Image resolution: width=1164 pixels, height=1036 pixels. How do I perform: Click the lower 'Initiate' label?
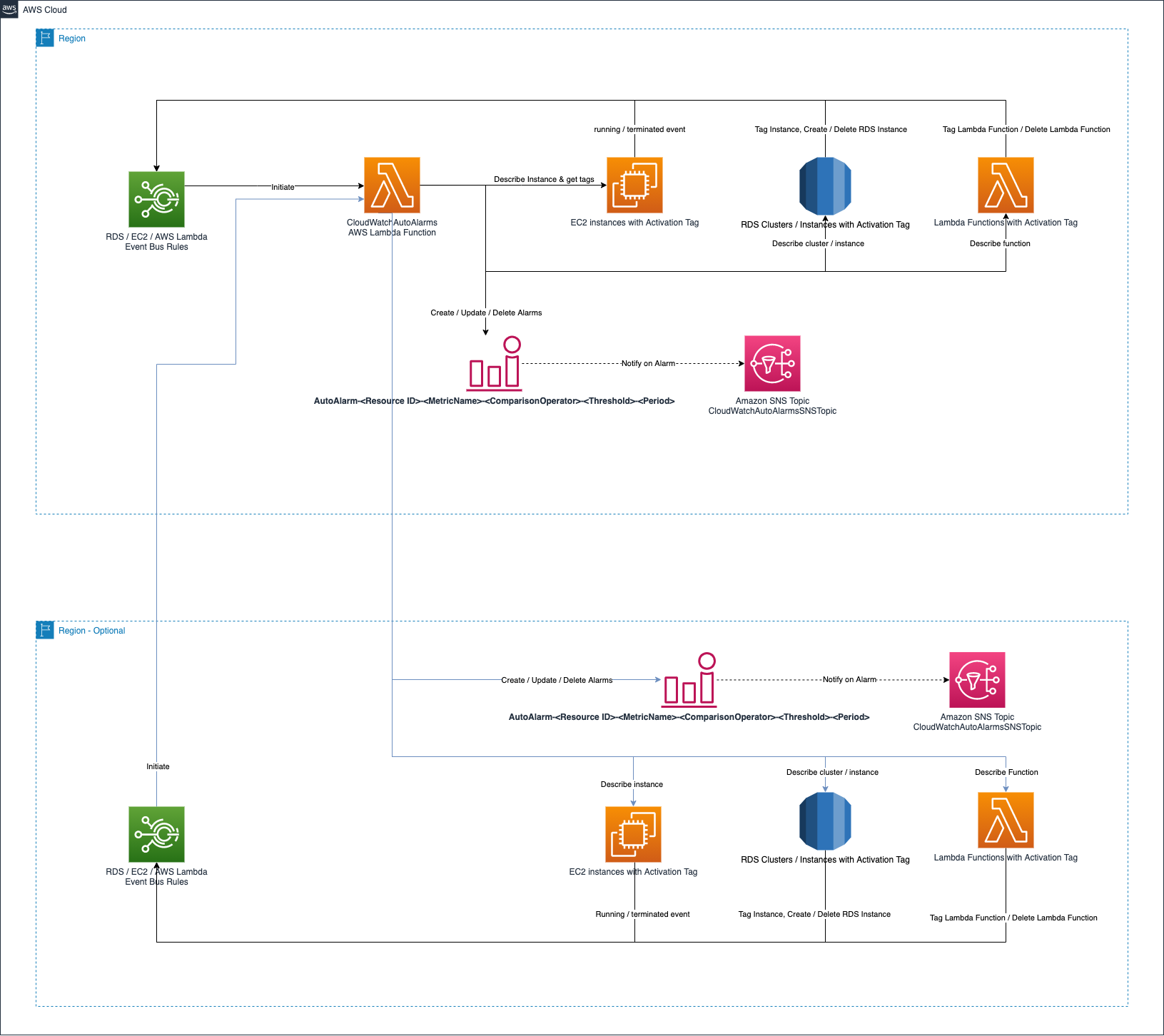click(158, 766)
